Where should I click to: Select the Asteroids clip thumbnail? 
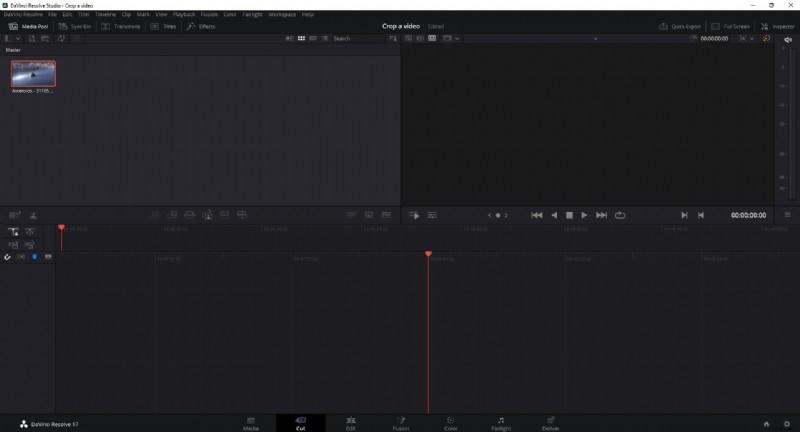33,73
